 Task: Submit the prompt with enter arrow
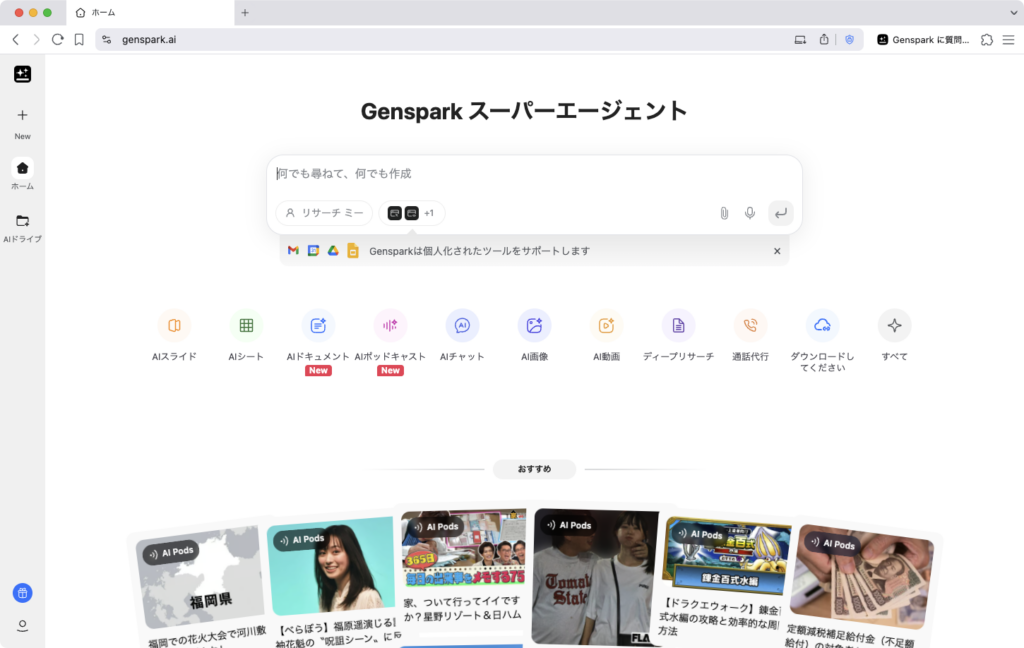[x=780, y=213]
